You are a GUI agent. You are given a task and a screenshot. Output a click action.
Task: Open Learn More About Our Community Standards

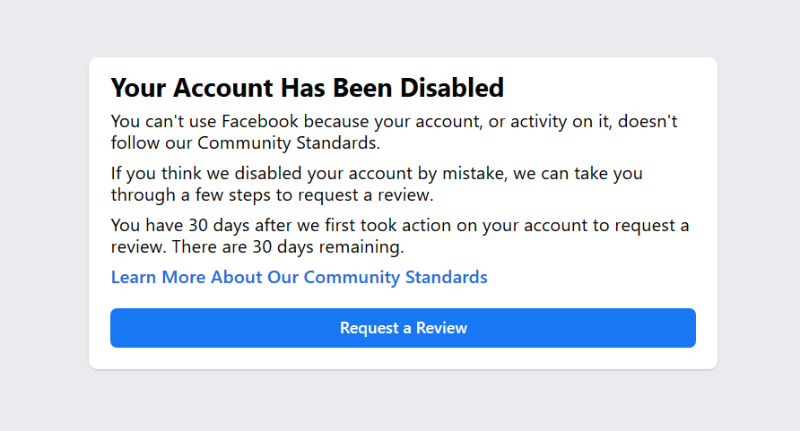(299, 277)
